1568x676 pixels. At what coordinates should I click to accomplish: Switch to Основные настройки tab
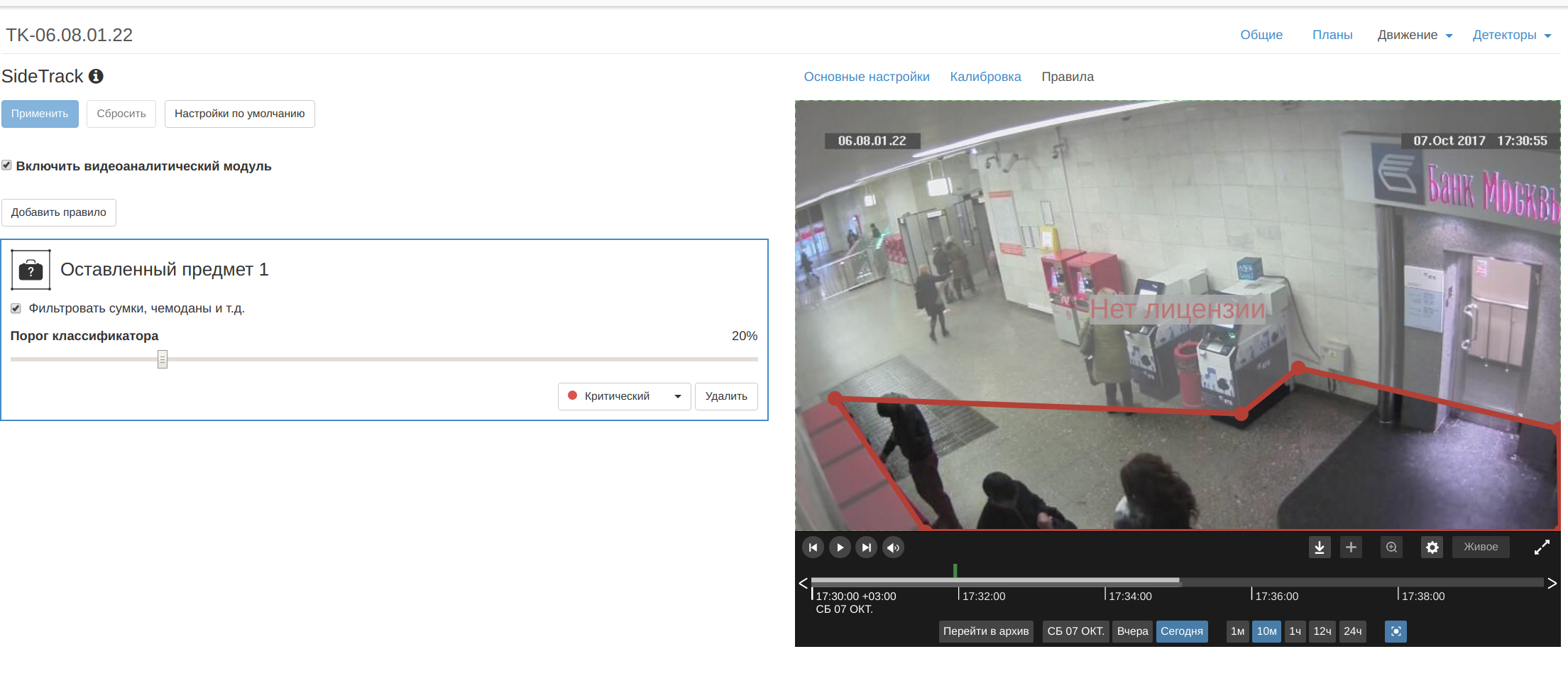pyautogui.click(x=867, y=77)
